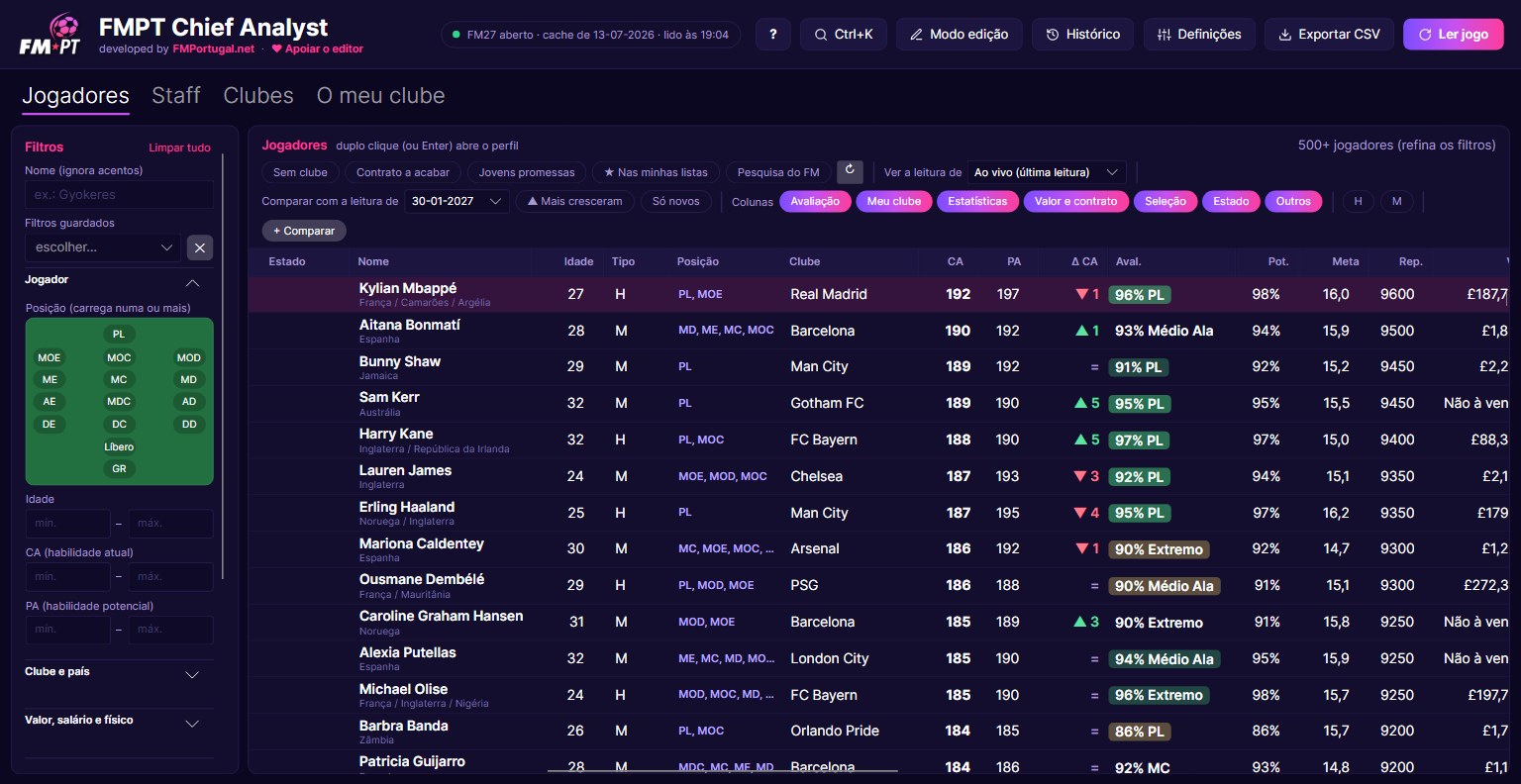The height and width of the screenshot is (784, 1521).
Task: Select the Jogadores tab
Action: click(x=76, y=95)
